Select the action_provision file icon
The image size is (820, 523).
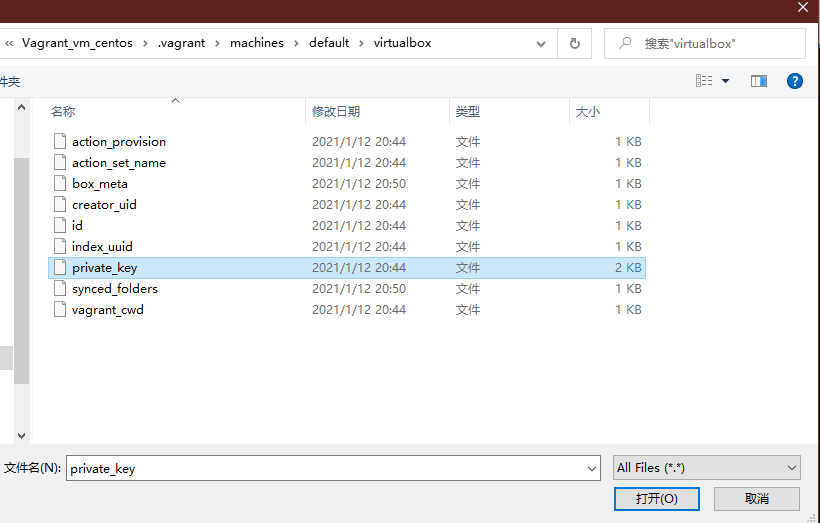click(60, 142)
